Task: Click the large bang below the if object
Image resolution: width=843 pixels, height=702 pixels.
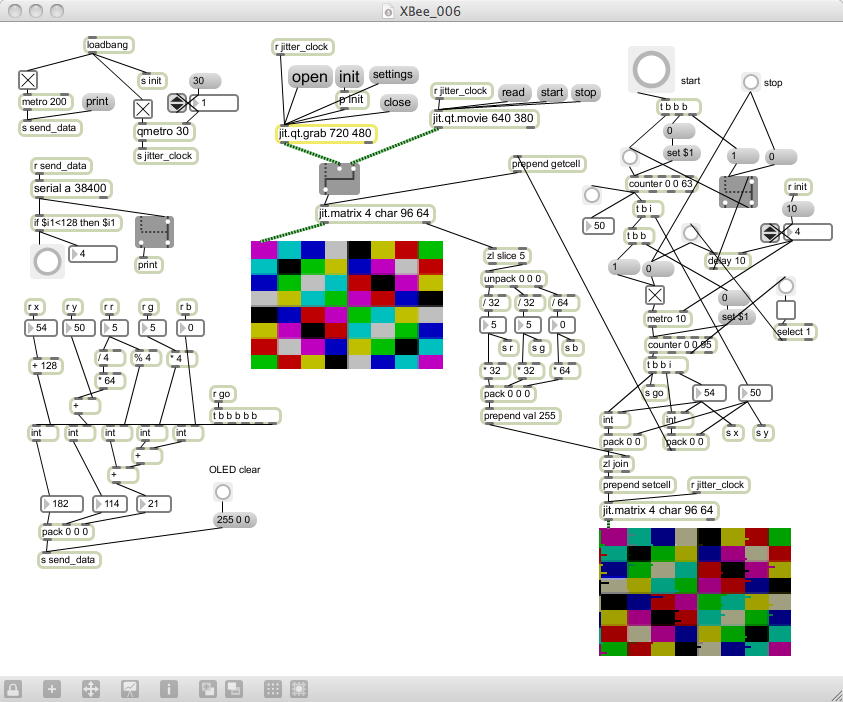Action: point(47,262)
